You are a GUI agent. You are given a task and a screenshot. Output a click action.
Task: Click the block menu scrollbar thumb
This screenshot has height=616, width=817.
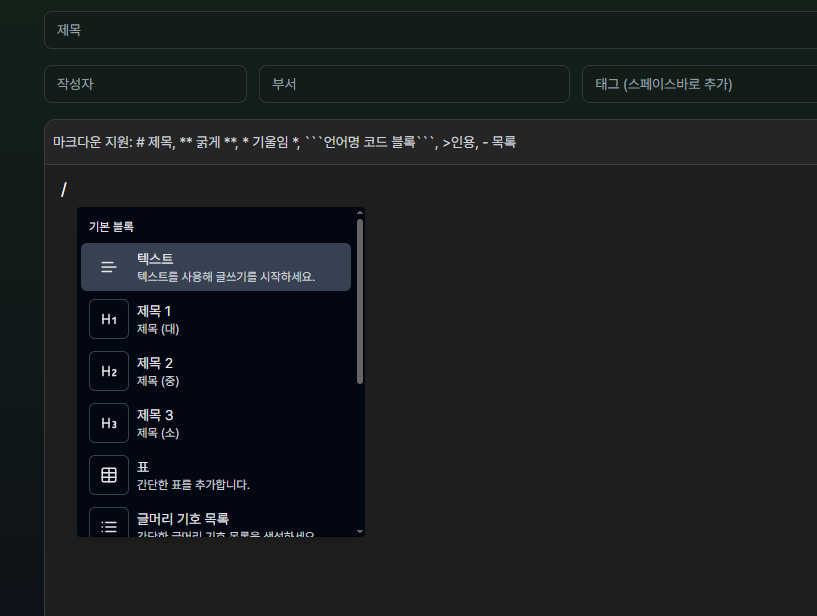pyautogui.click(x=360, y=300)
